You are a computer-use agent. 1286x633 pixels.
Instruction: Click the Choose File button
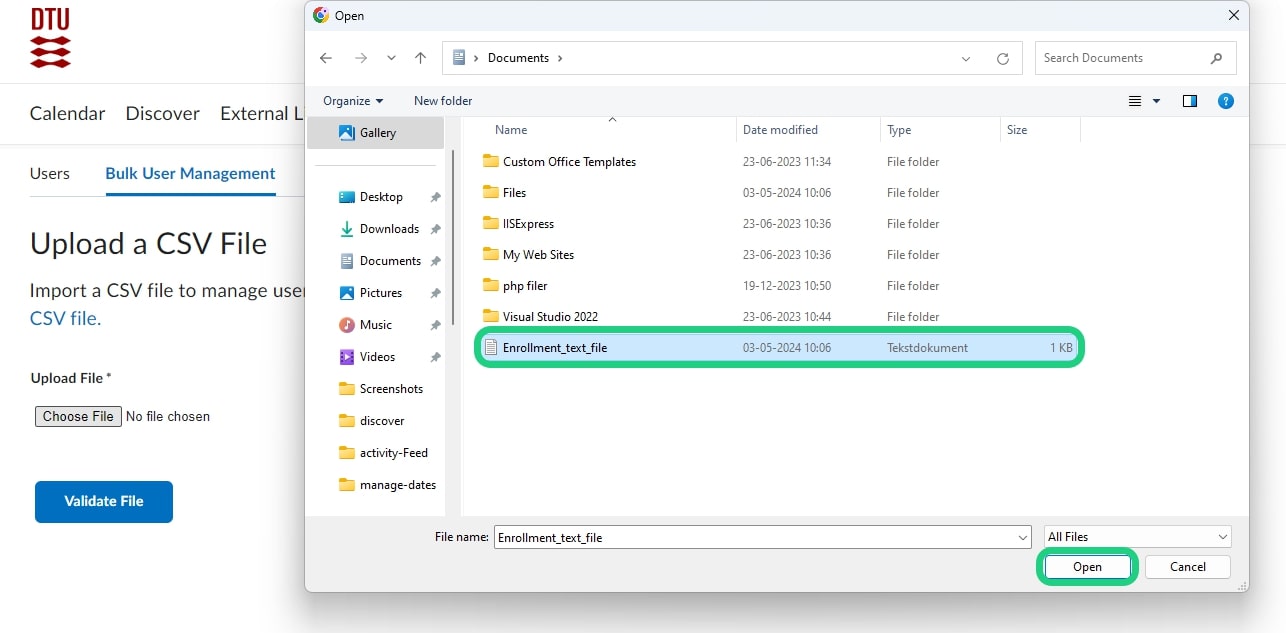point(78,416)
